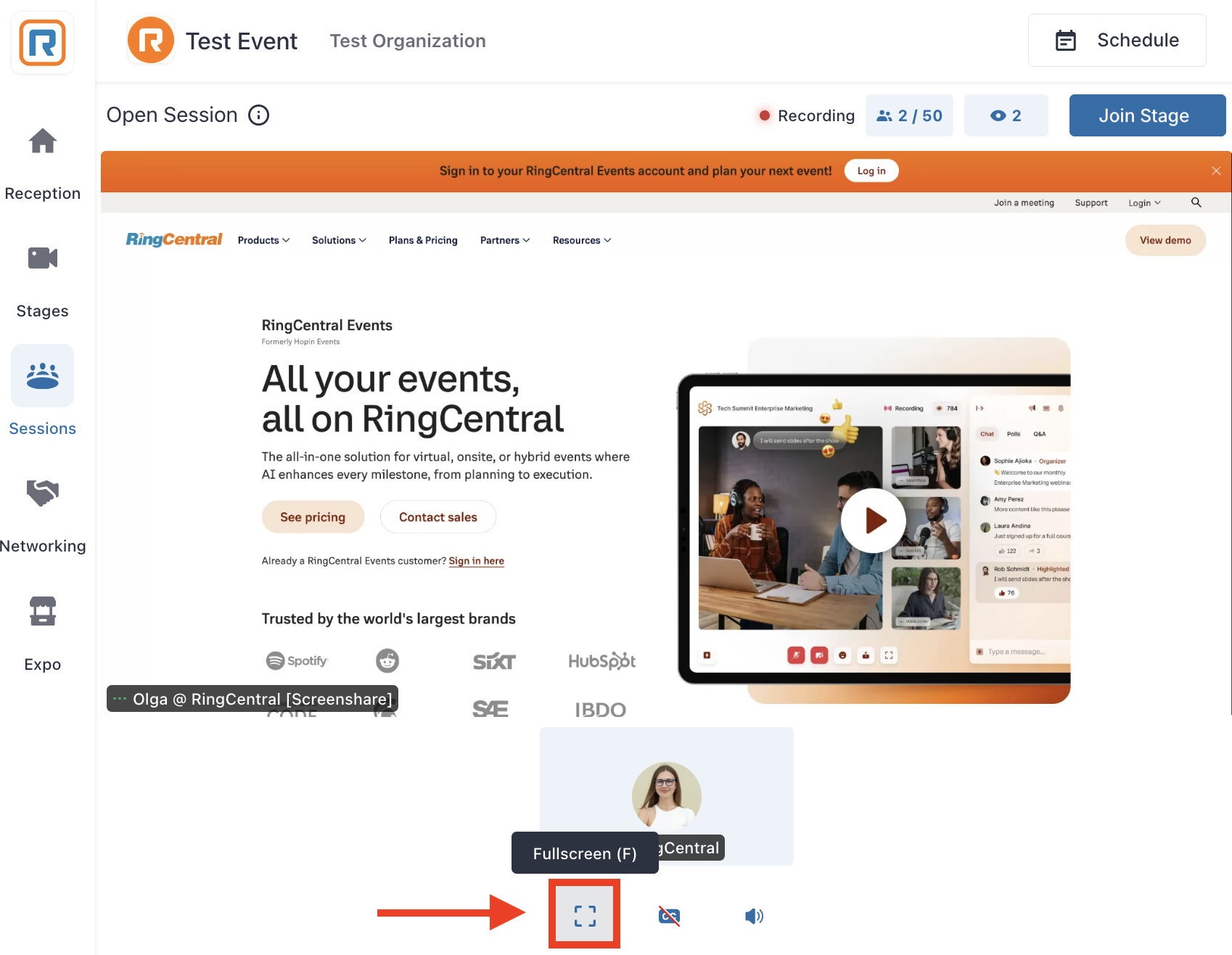
Task: Click the orange Test Event logo
Action: pyautogui.click(x=151, y=41)
